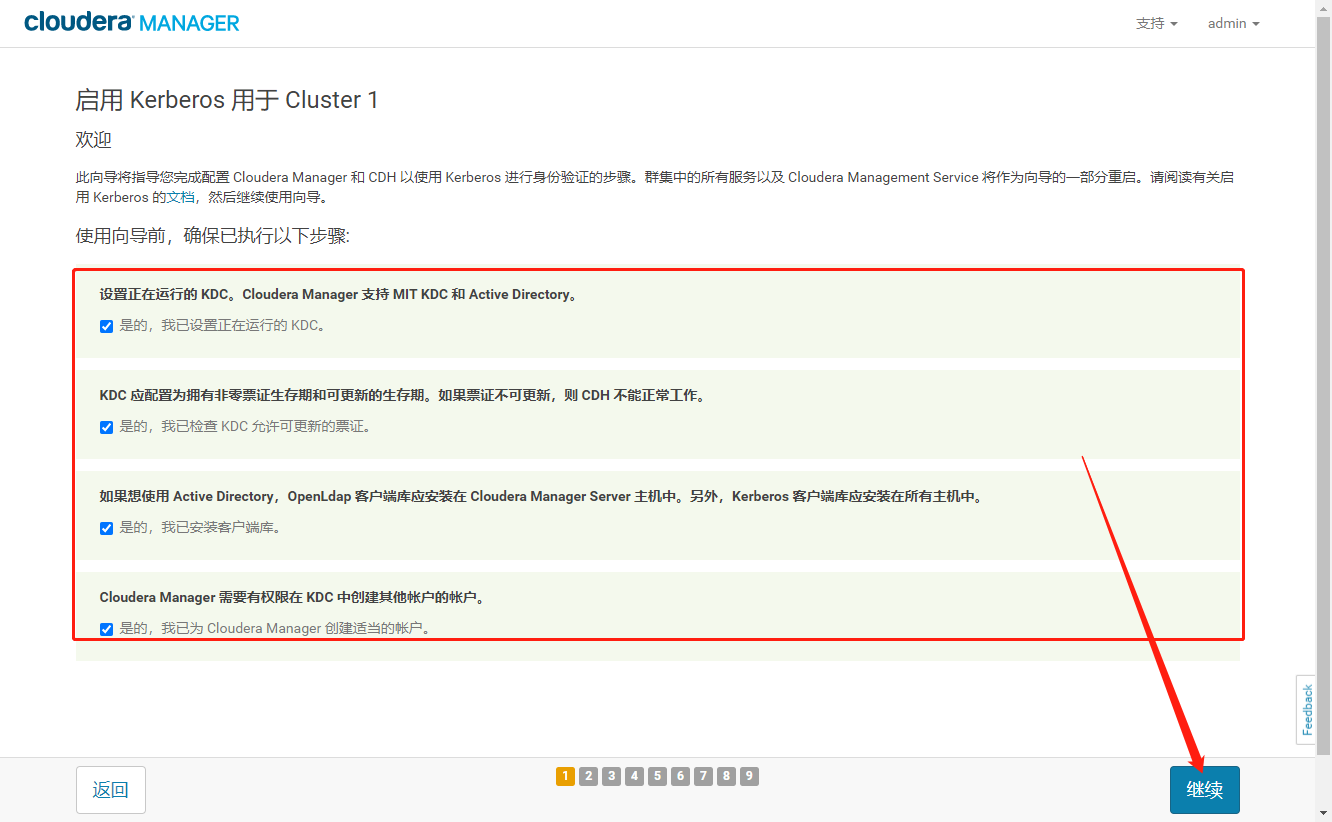Screen dimensions: 1332x822
Task: Open the Feedback side tab
Action: tap(1306, 709)
